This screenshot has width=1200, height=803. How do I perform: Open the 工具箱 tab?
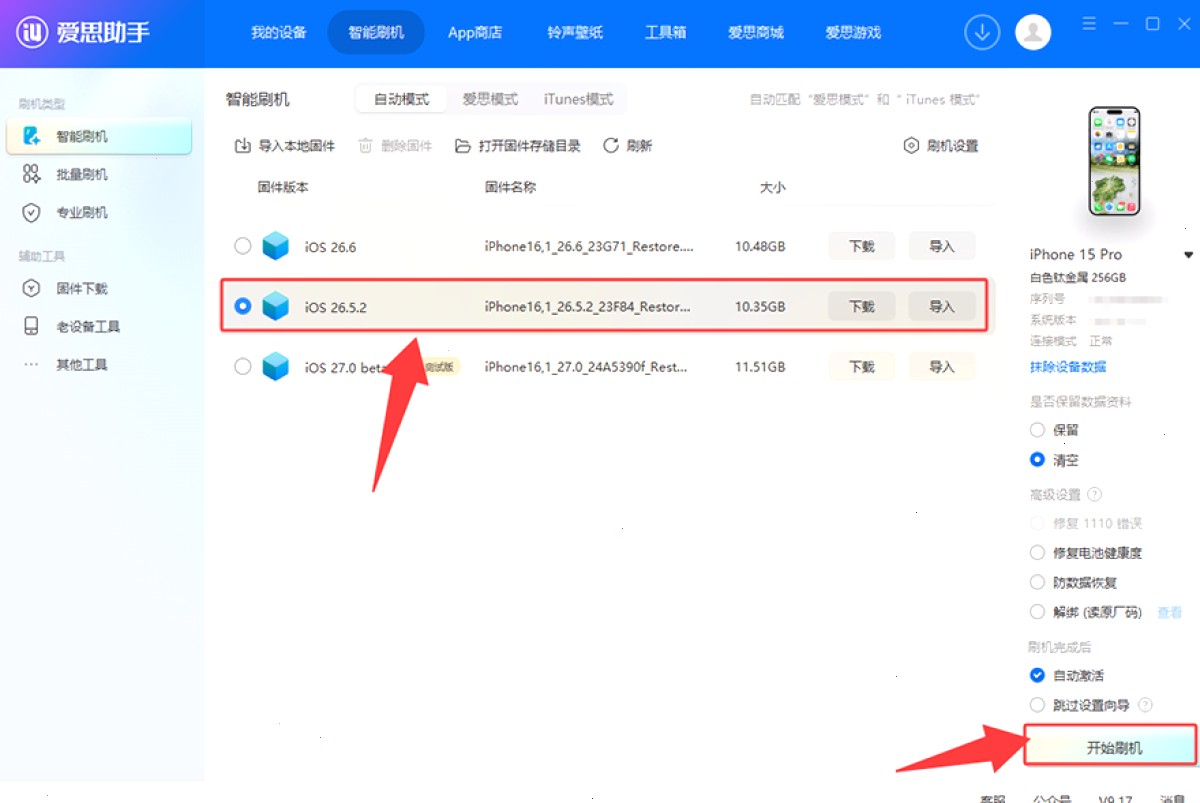(x=666, y=32)
